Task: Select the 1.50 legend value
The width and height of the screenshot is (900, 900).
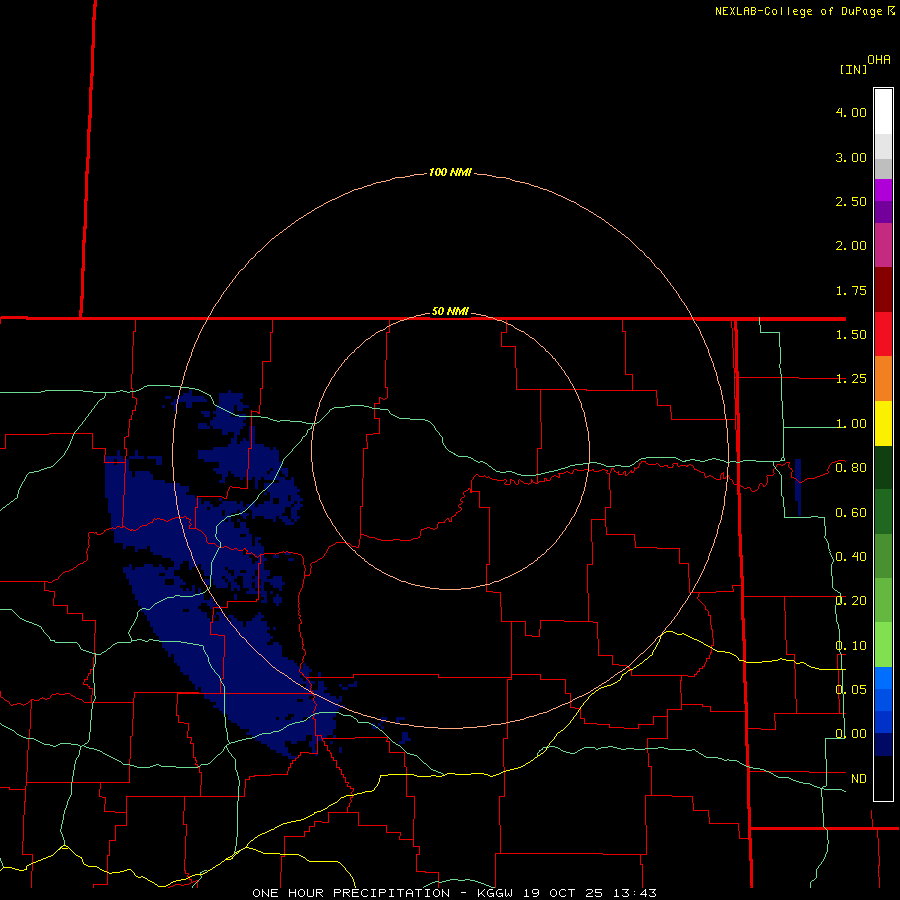Action: (x=851, y=335)
